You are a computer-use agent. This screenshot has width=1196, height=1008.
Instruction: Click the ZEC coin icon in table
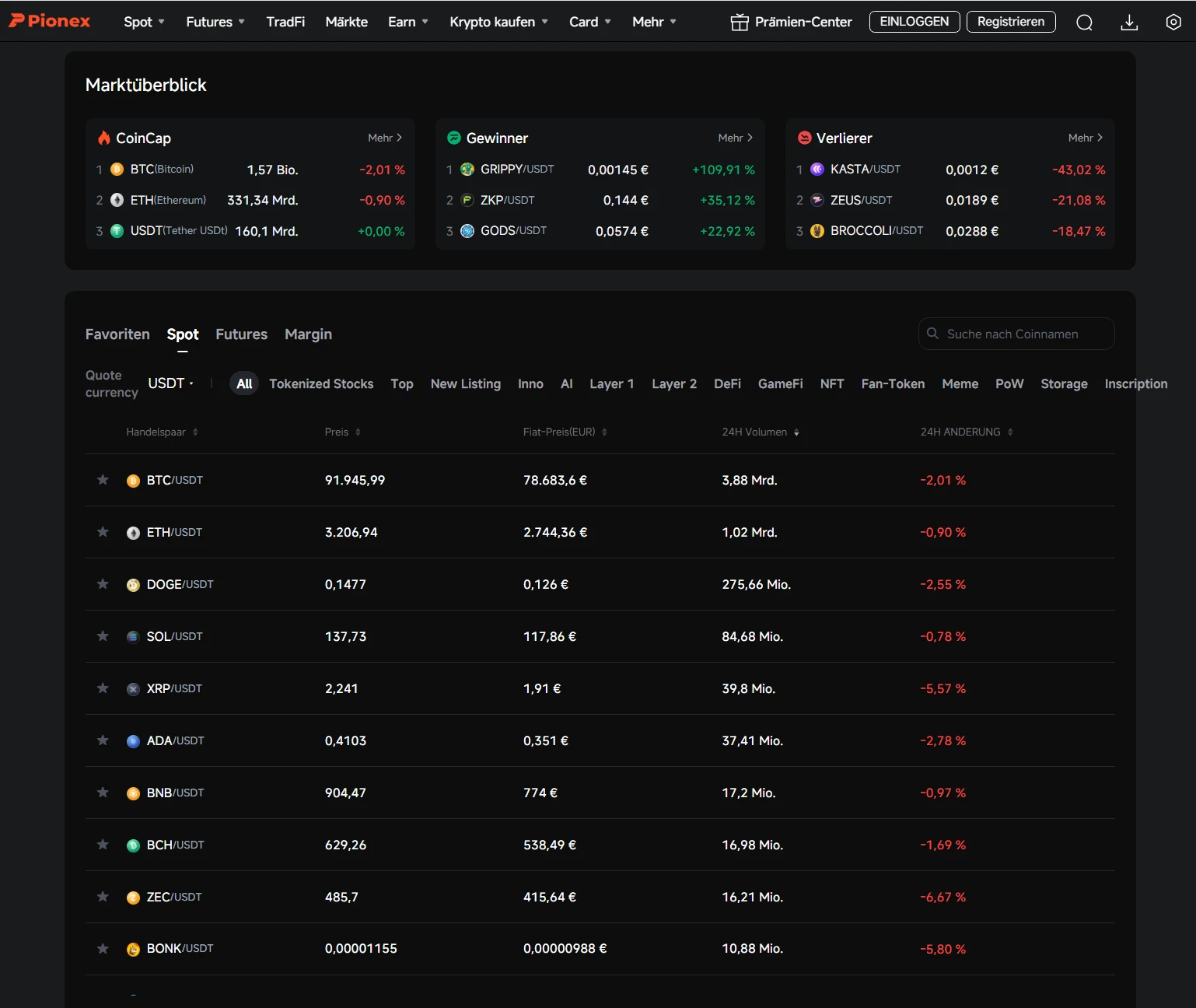coord(133,898)
